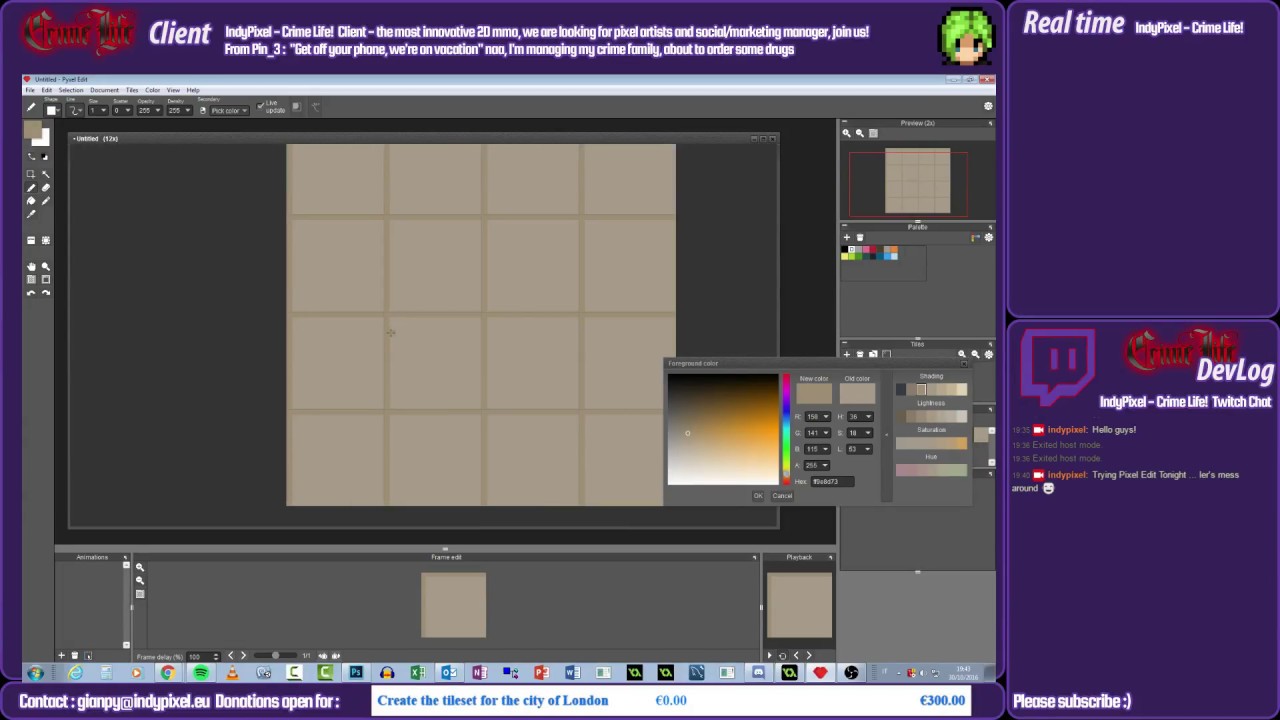This screenshot has height=720, width=1280.
Task: Click the Hex color input field
Action: 833,482
